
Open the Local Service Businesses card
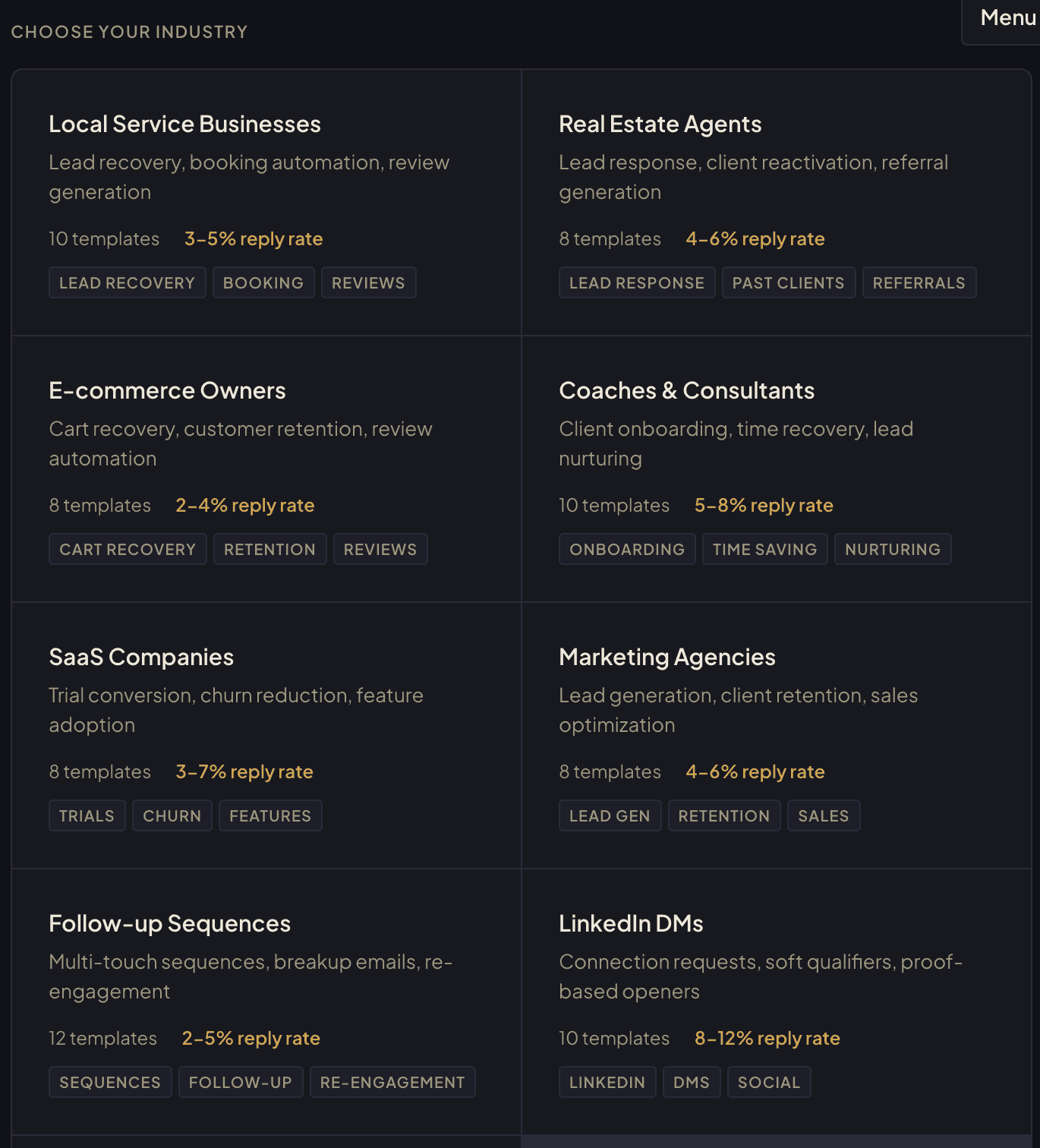tap(184, 125)
